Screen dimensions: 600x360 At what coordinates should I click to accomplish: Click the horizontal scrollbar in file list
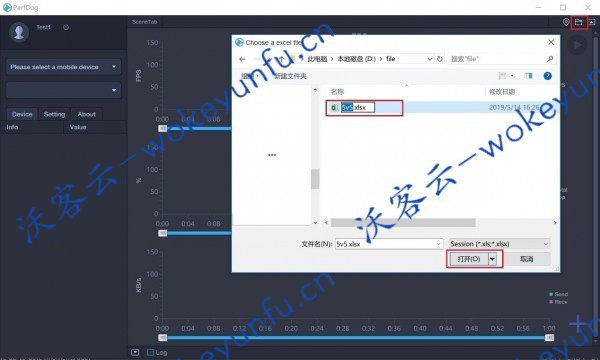[x=403, y=222]
